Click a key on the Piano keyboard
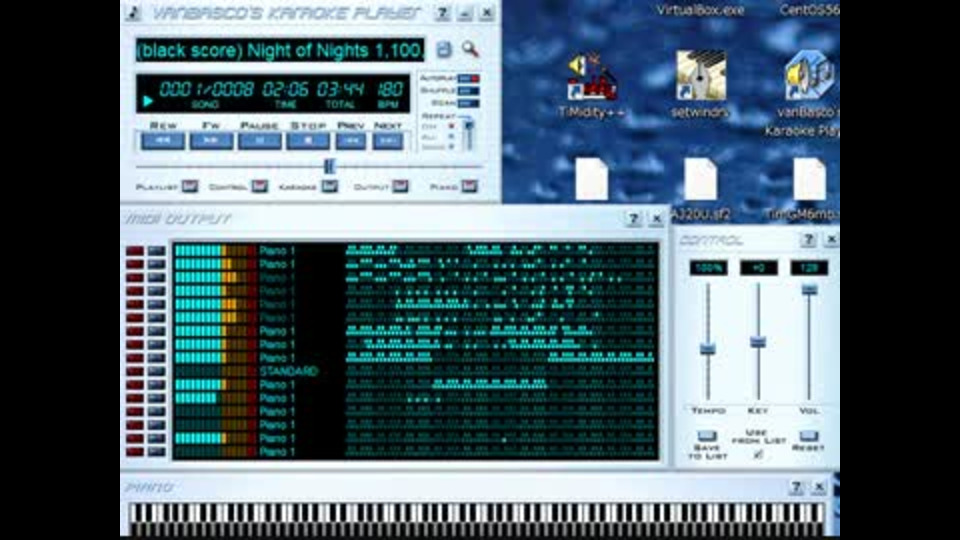Viewport: 960px width, 540px height. [476, 519]
